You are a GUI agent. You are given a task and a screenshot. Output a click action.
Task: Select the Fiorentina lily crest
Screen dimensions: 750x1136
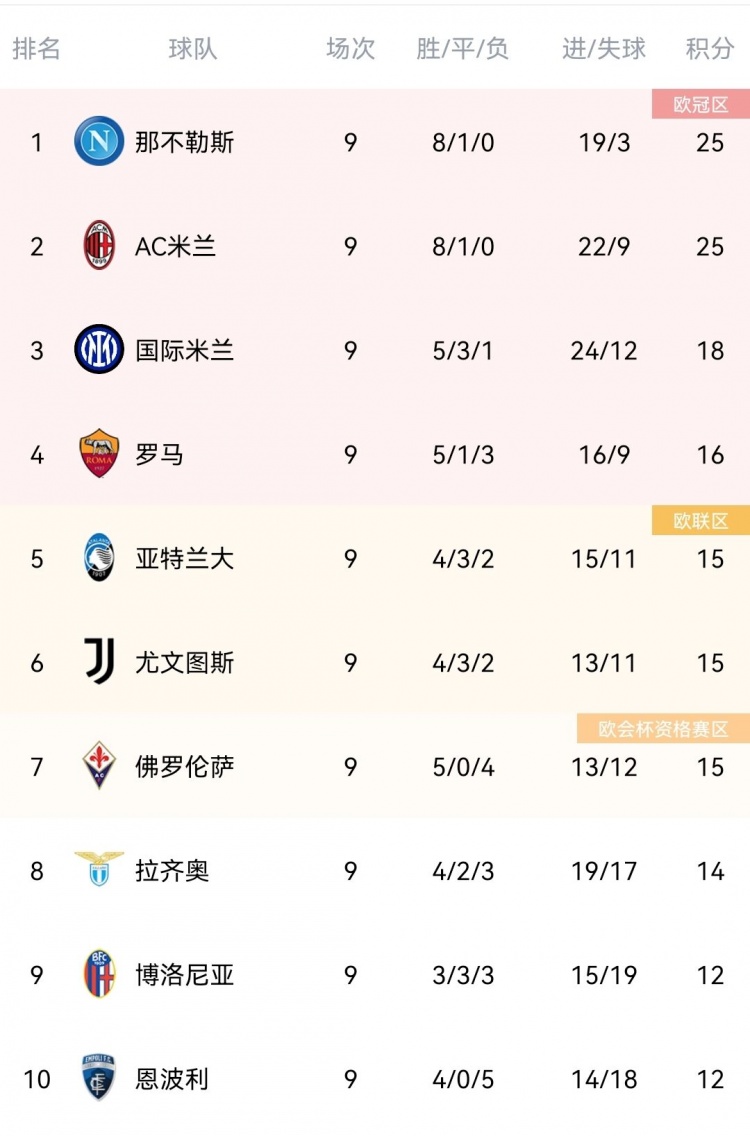point(99,766)
